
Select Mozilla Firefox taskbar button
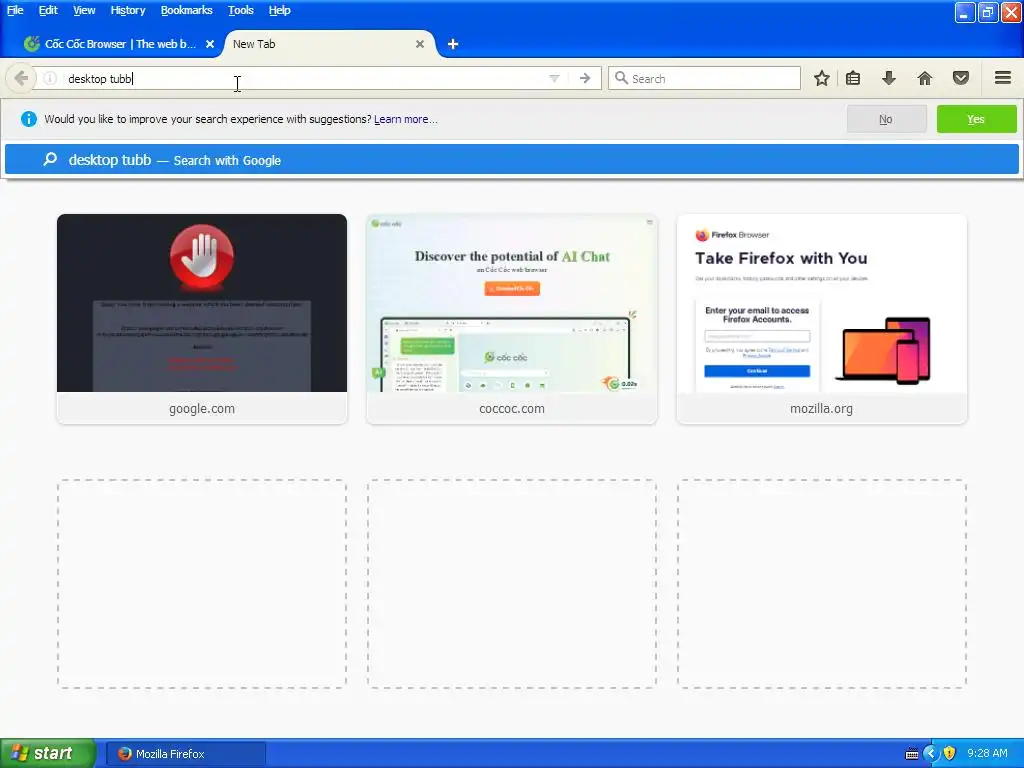pyautogui.click(x=186, y=754)
